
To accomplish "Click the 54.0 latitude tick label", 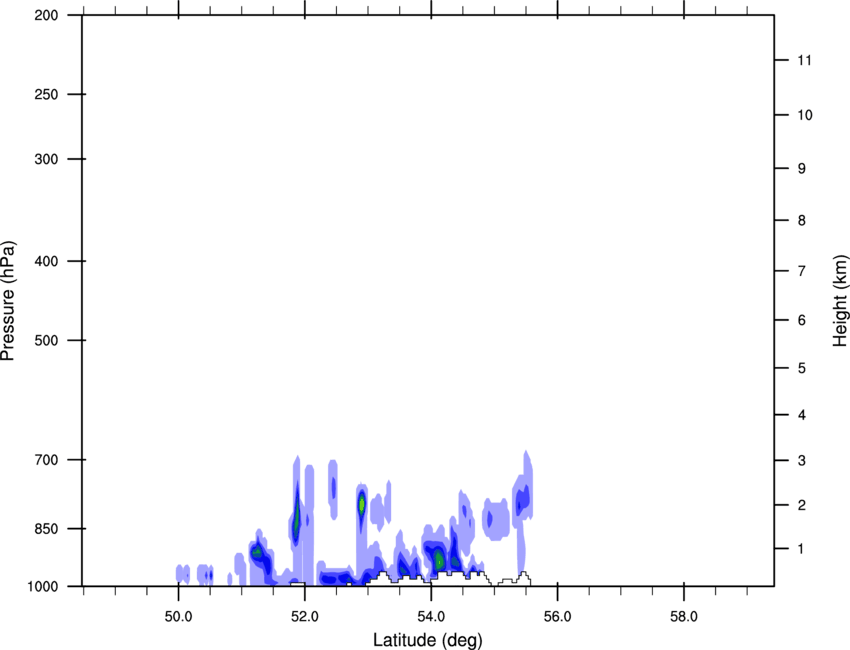I will point(431,617).
